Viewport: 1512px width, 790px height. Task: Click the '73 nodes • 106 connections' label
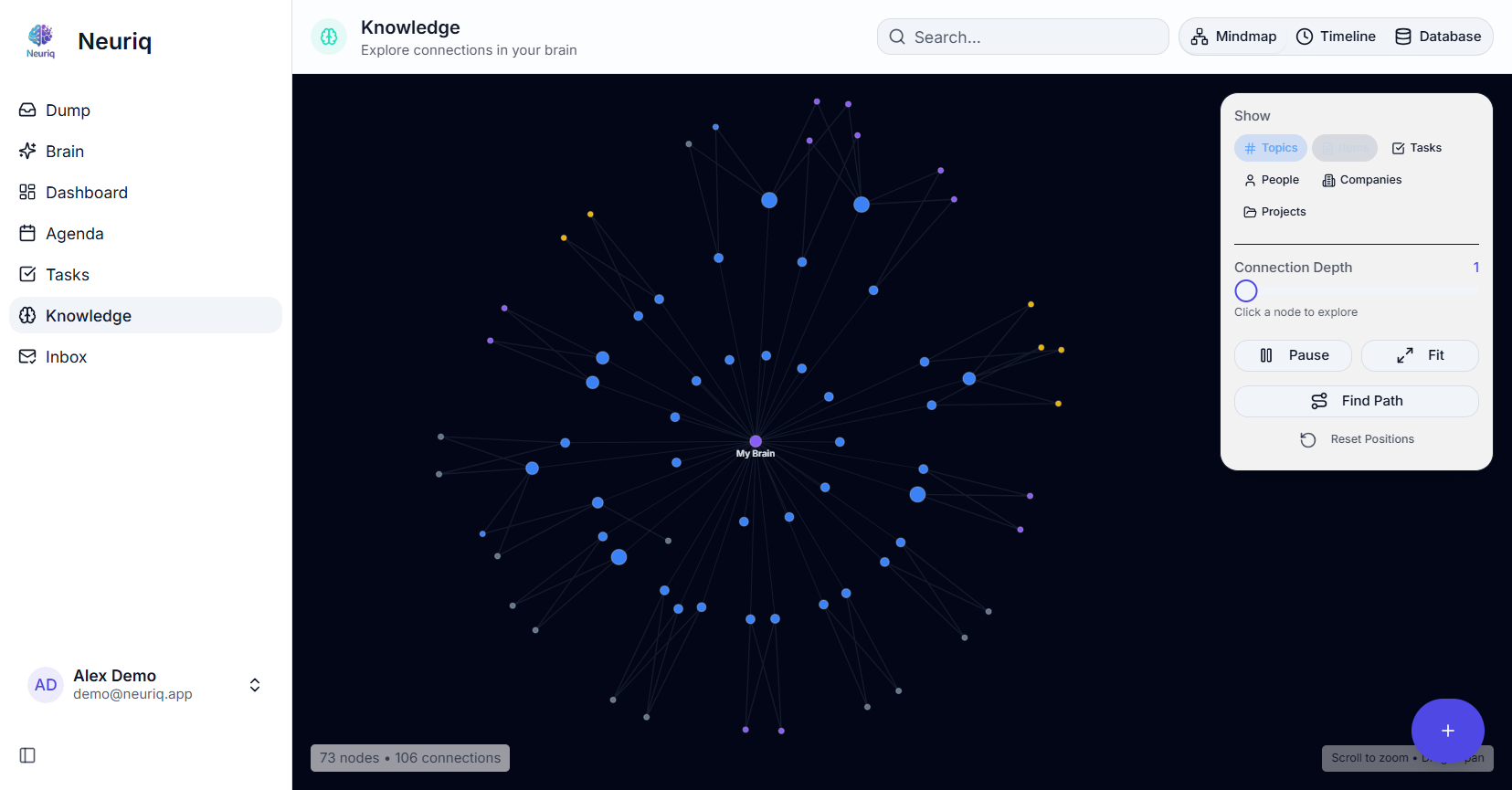[x=410, y=758]
